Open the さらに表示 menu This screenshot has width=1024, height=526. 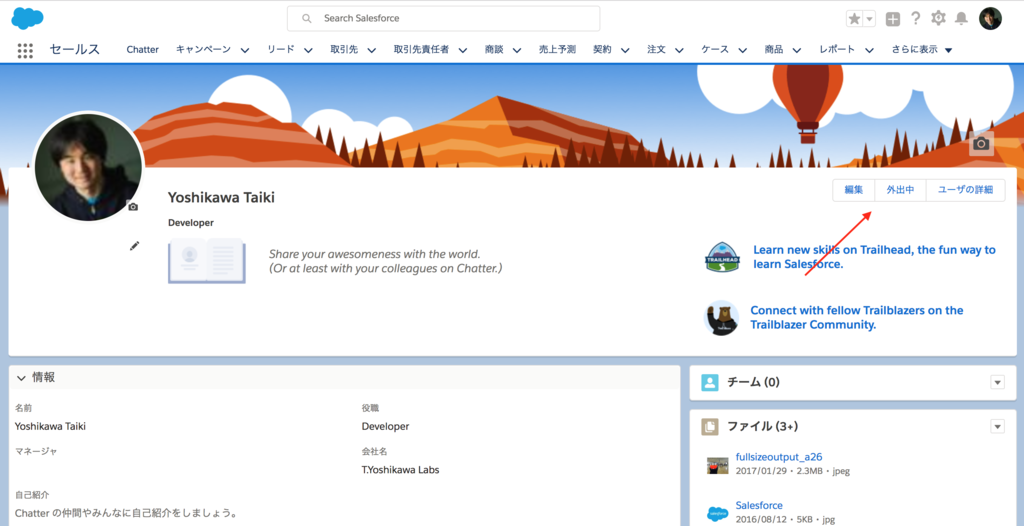click(x=922, y=50)
